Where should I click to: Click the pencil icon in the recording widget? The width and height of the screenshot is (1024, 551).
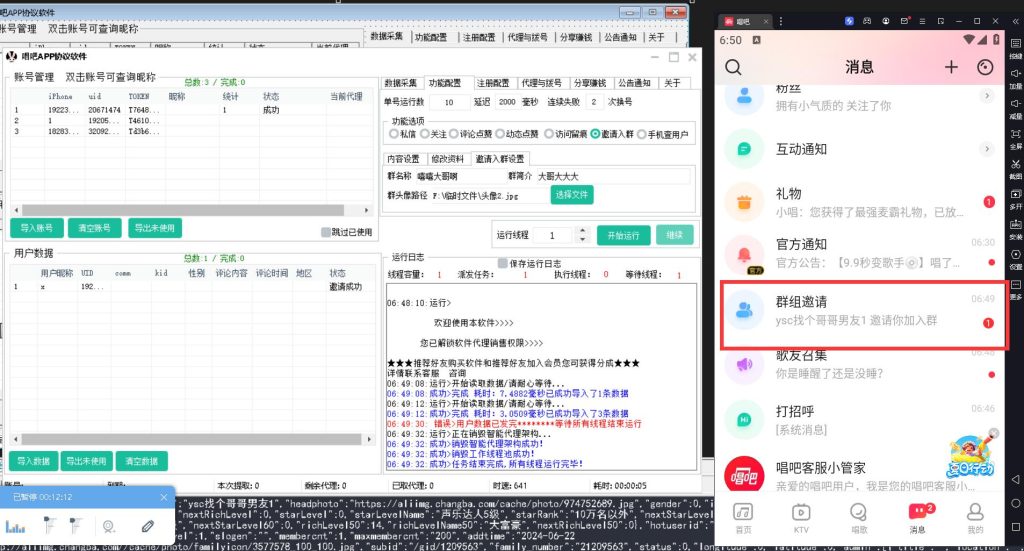point(147,525)
